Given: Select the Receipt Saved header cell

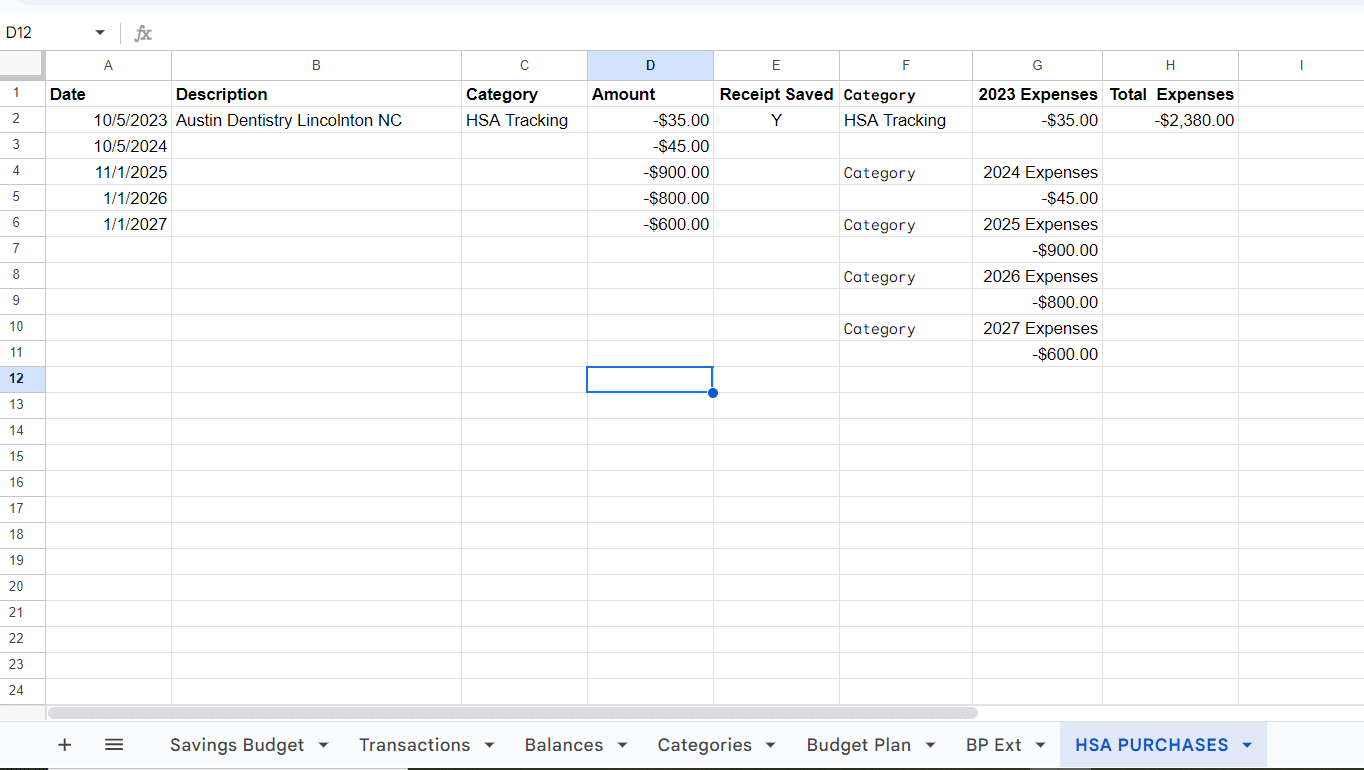Looking at the screenshot, I should pos(776,94).
